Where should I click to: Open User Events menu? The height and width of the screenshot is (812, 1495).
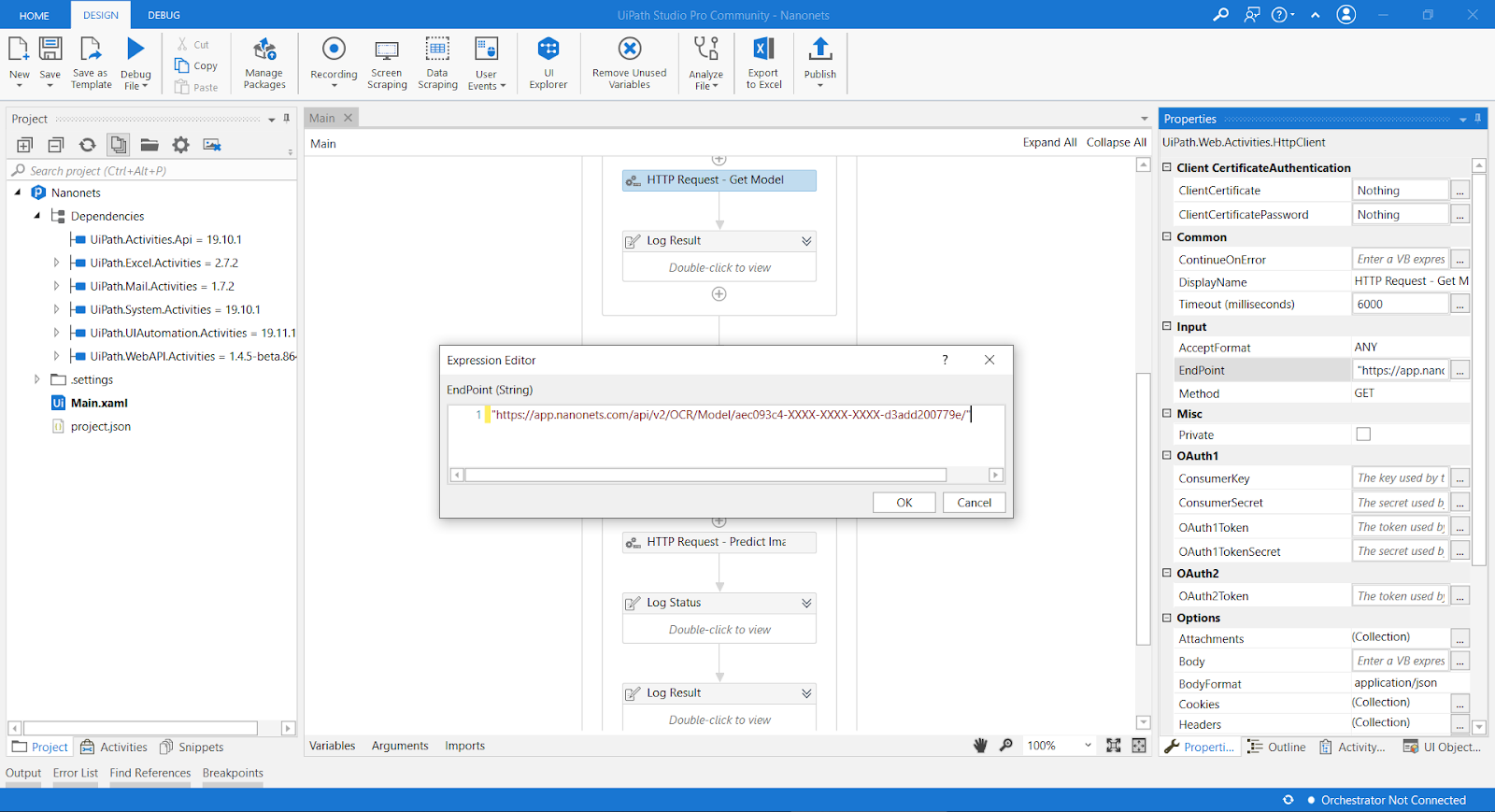pyautogui.click(x=487, y=64)
